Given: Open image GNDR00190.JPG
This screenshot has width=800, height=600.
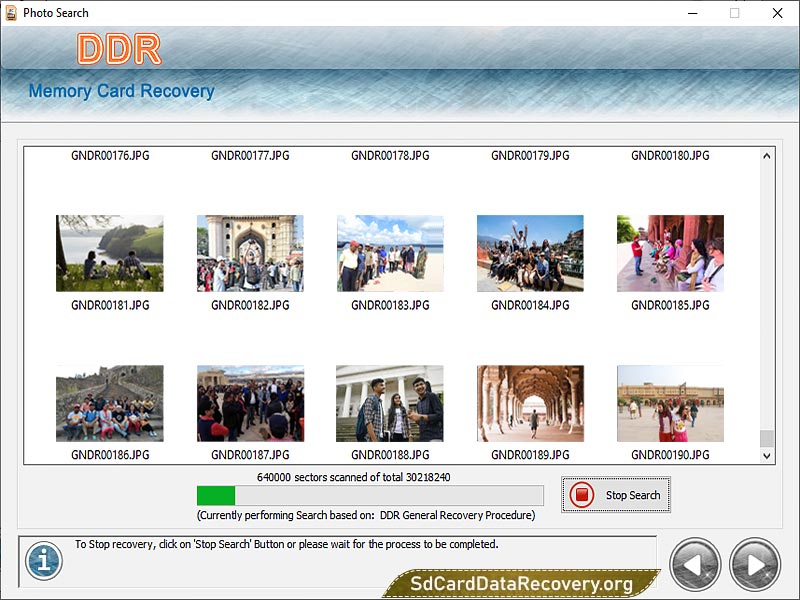Looking at the screenshot, I should coord(669,403).
